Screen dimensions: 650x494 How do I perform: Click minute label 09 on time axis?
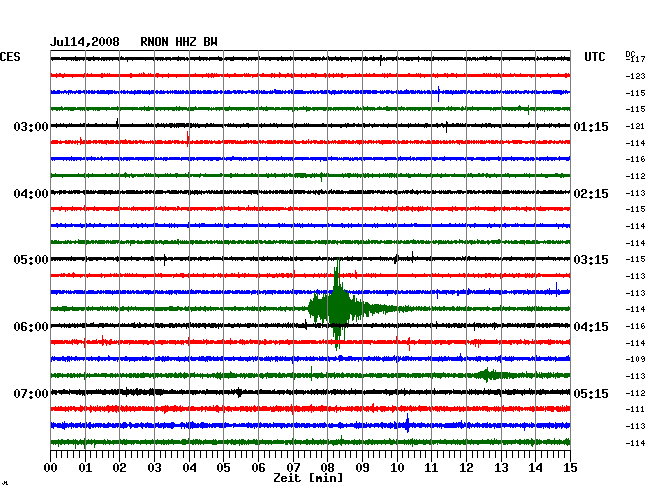tap(362, 467)
